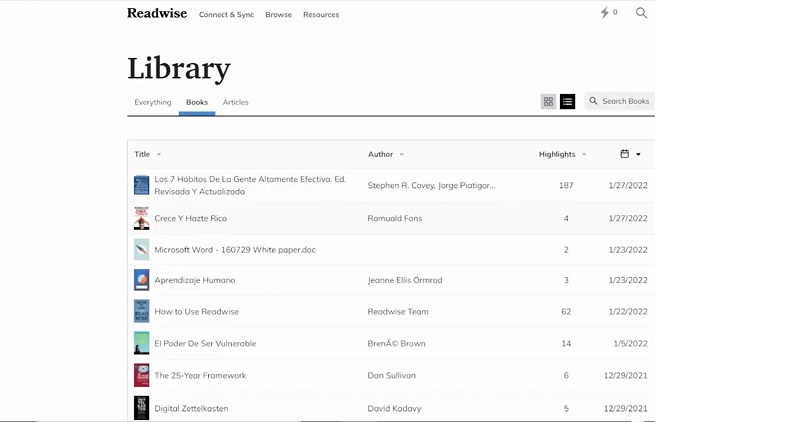This screenshot has width=800, height=422.
Task: Click author 'Dan Sullivan'
Action: coord(392,375)
